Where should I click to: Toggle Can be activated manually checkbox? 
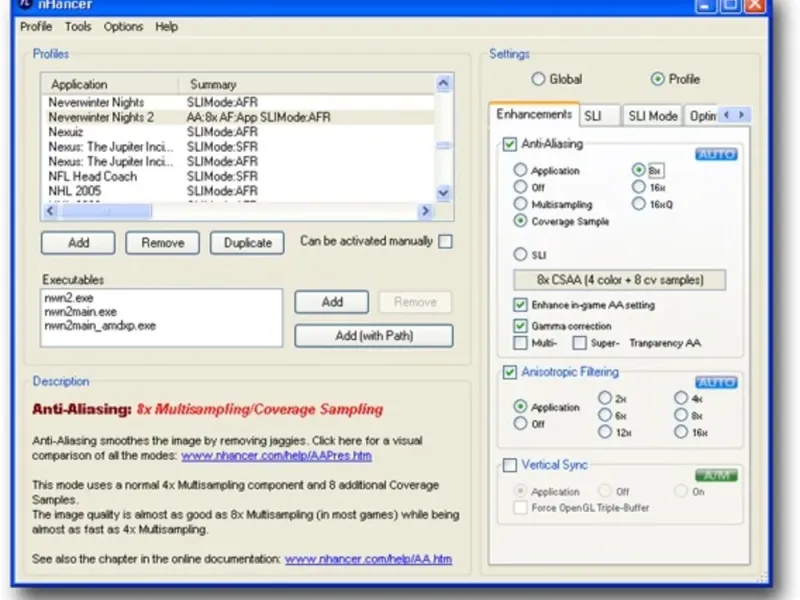click(x=445, y=241)
